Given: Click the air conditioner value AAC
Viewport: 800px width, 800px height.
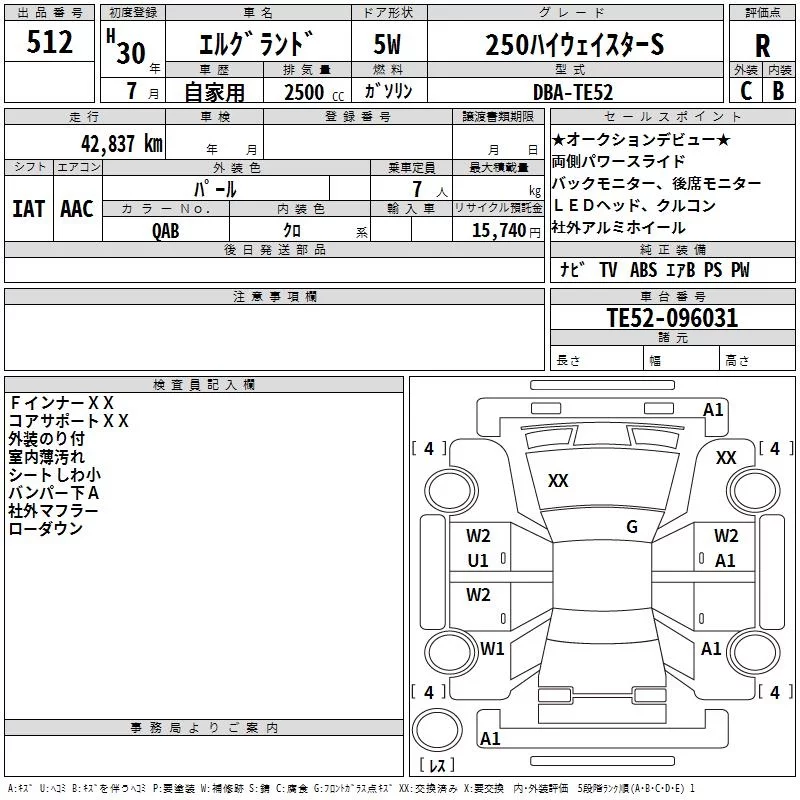Looking at the screenshot, I should 77,209.
